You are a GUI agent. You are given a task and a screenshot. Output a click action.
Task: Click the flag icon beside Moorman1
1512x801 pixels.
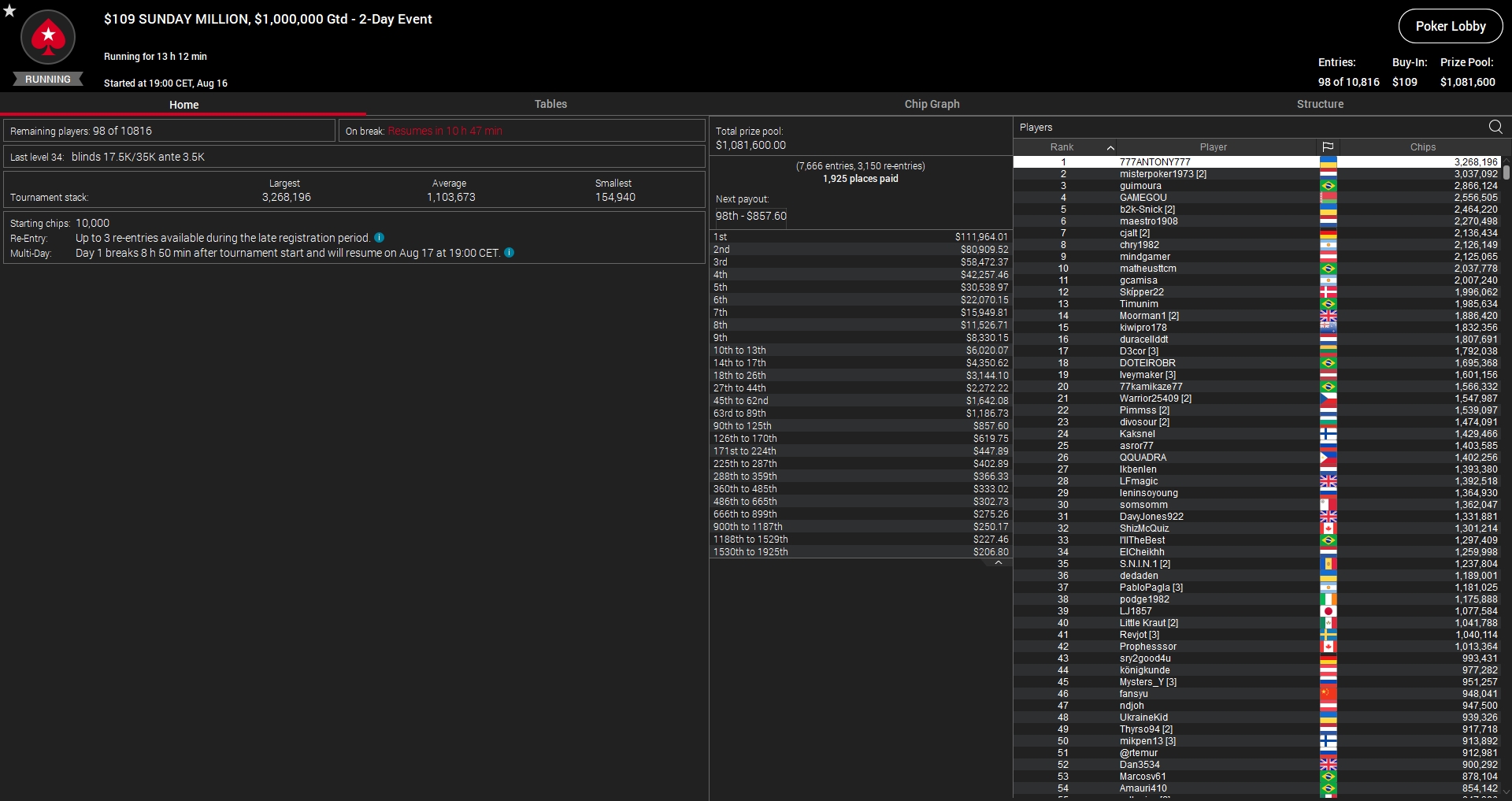(x=1329, y=316)
